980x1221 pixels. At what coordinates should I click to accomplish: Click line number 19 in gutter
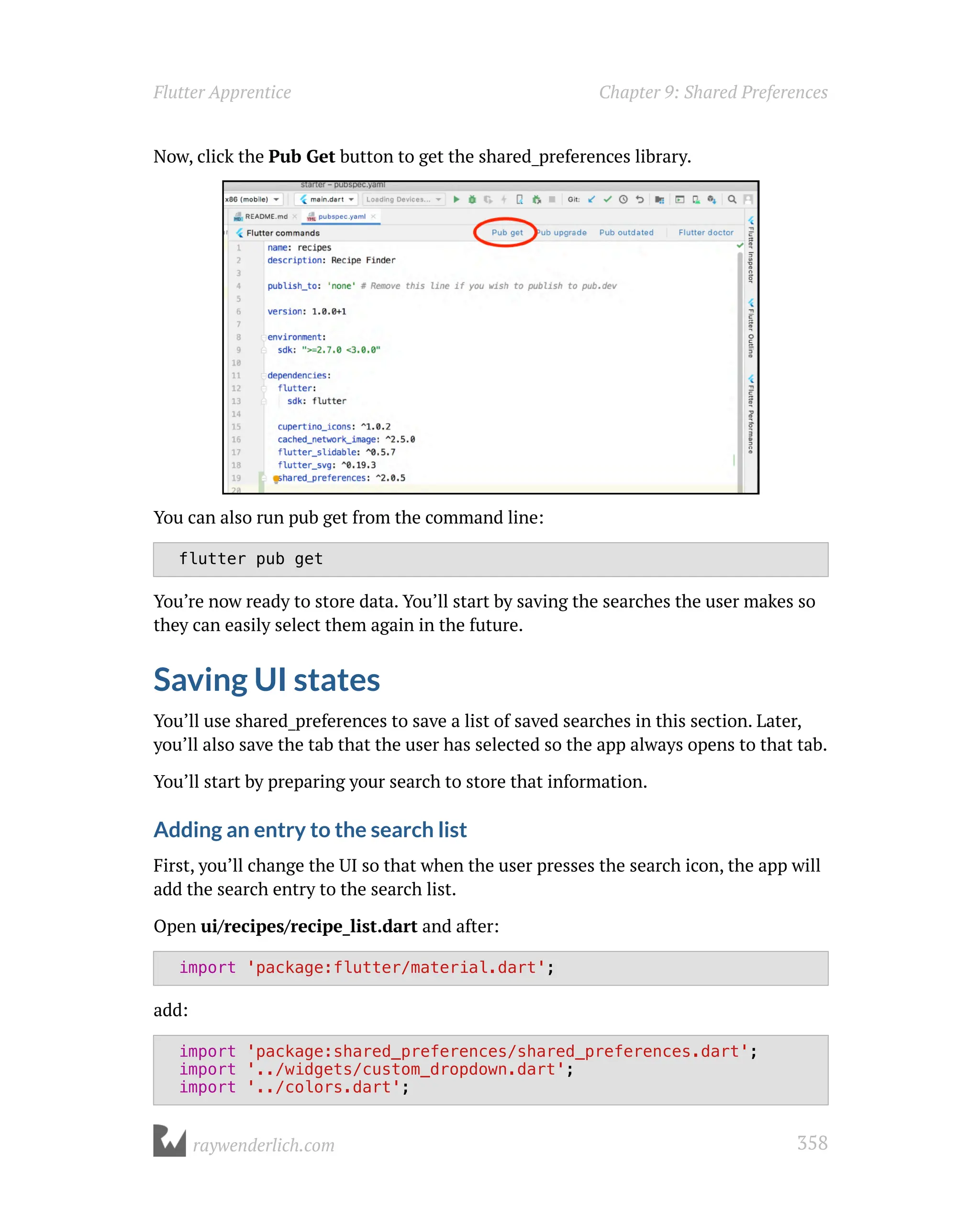coord(235,478)
